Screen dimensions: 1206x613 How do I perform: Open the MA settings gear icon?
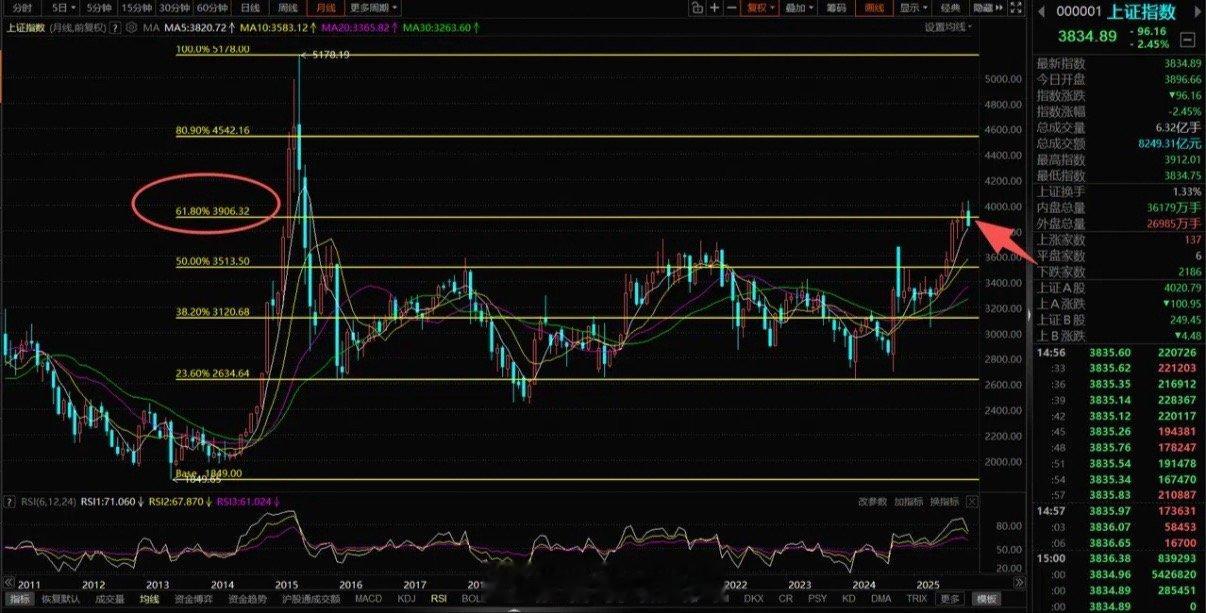point(131,27)
